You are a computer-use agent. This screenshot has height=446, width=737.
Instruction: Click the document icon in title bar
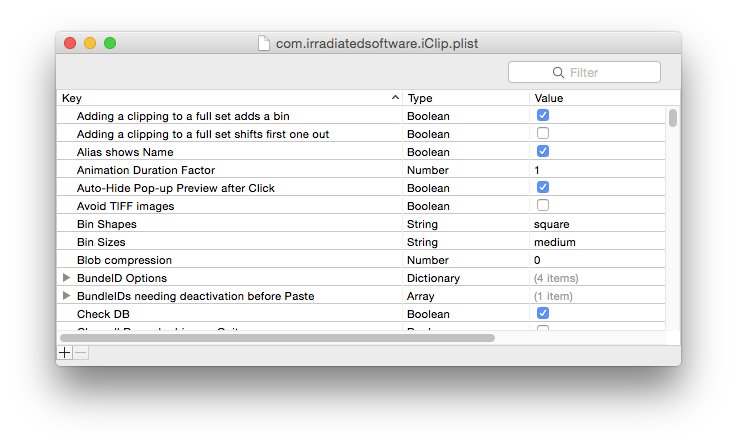(x=264, y=43)
